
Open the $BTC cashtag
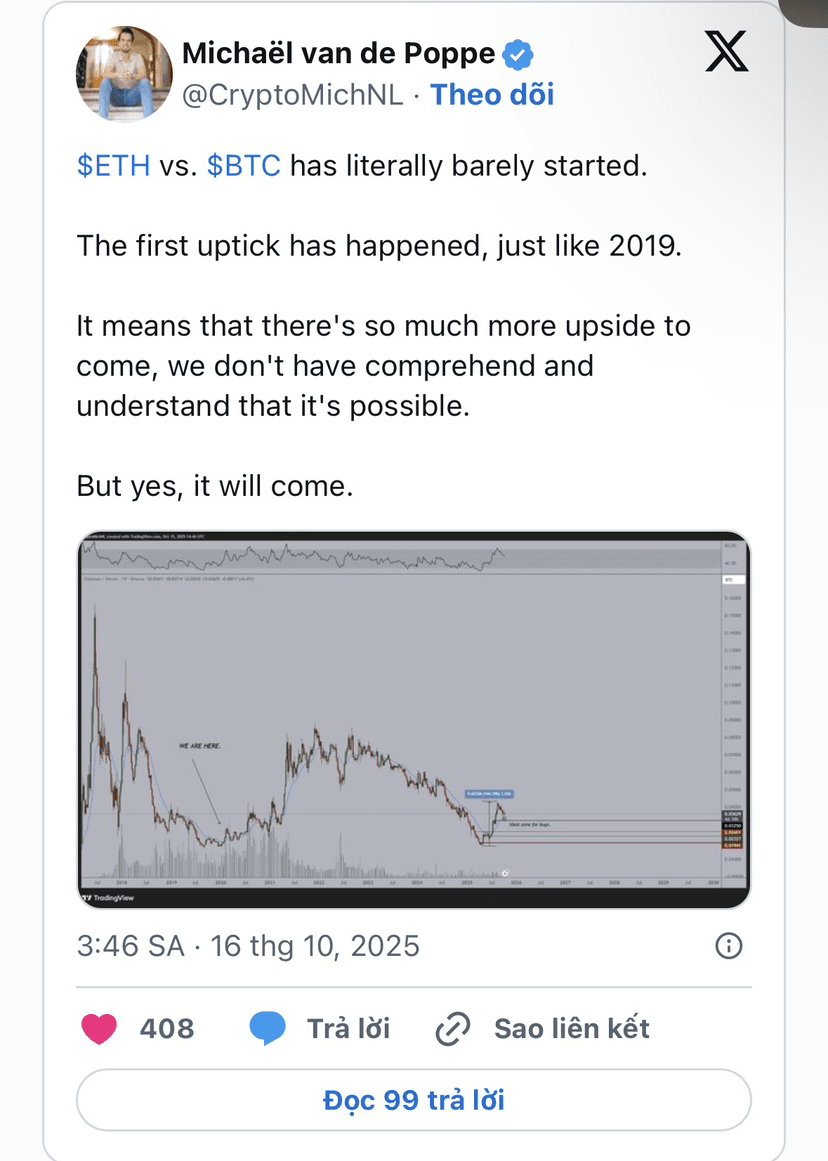point(244,166)
